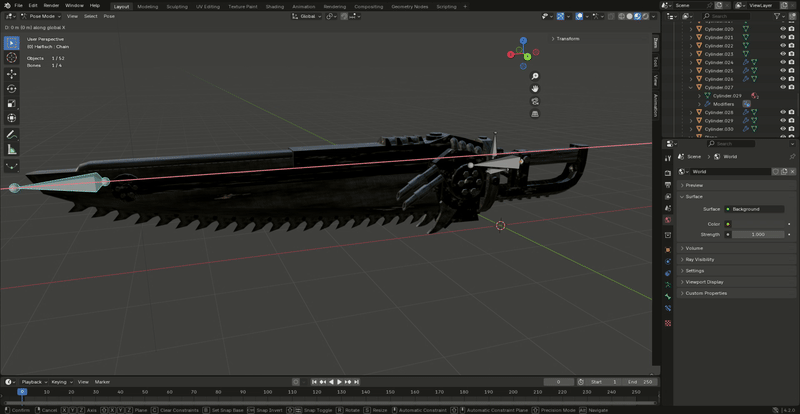800x414 pixels.
Task: Expand the Volume panel
Action: pyautogui.click(x=694, y=248)
